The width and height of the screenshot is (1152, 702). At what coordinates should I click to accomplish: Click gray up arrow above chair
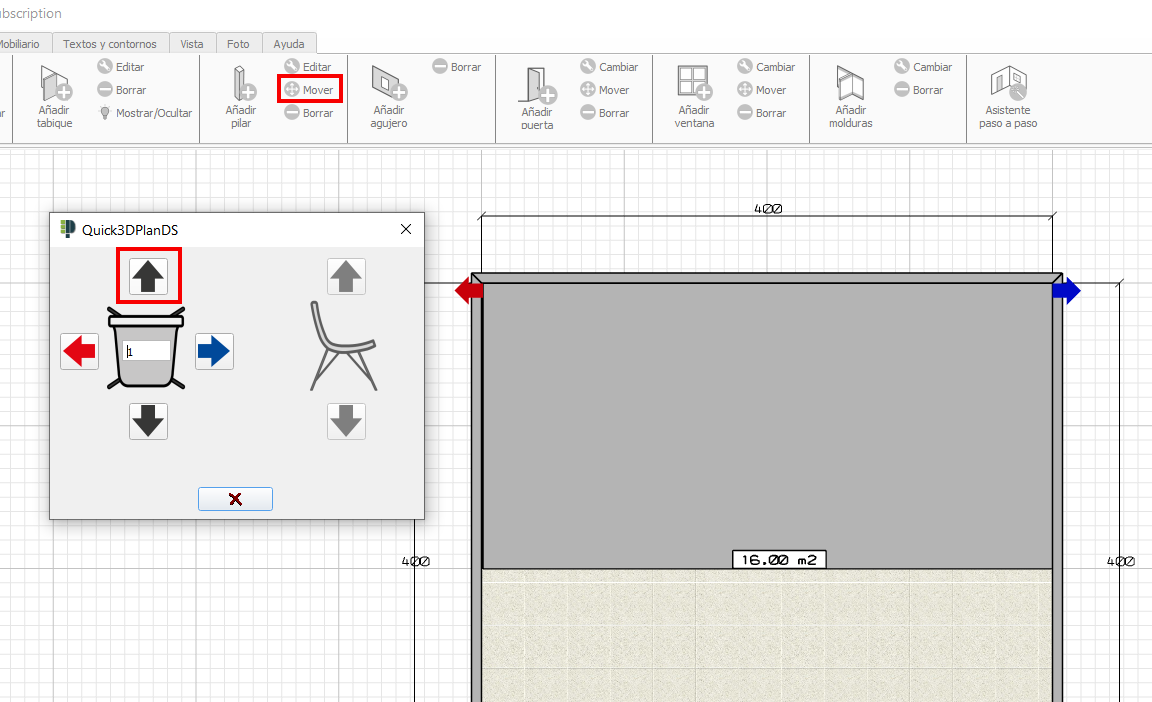(x=346, y=276)
